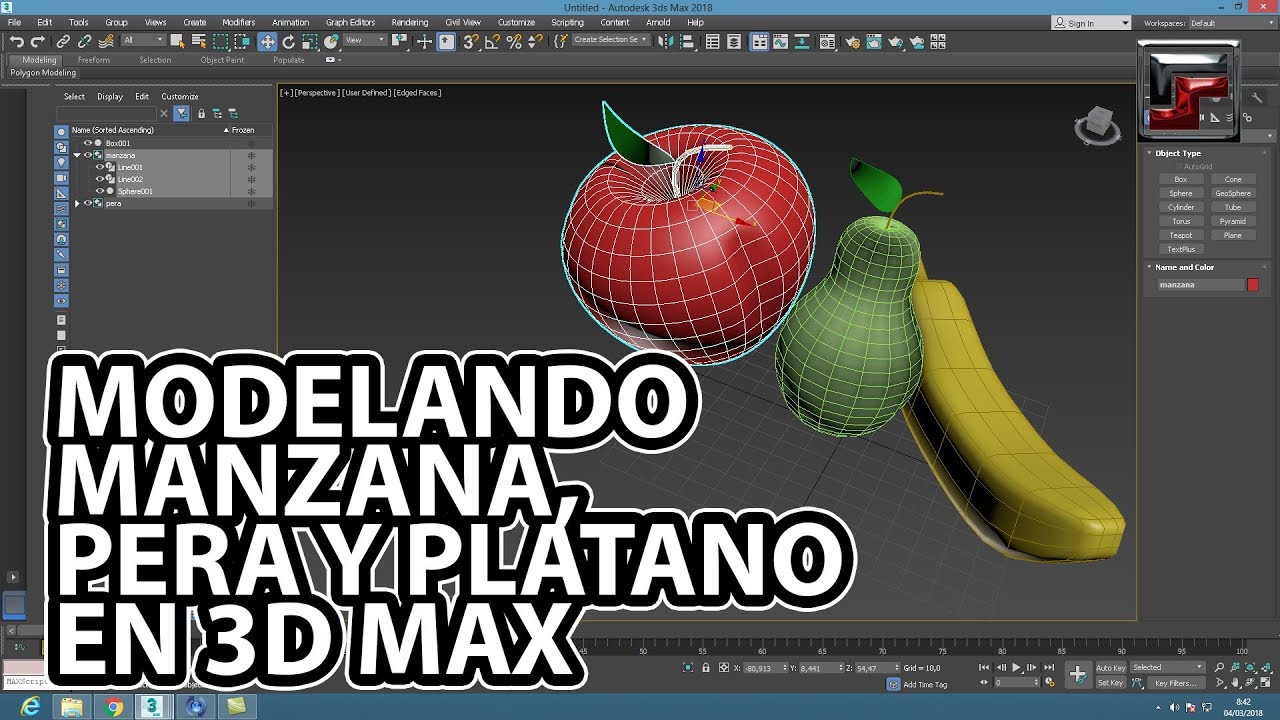
Task: Open the Rendering menu
Action: coord(410,22)
